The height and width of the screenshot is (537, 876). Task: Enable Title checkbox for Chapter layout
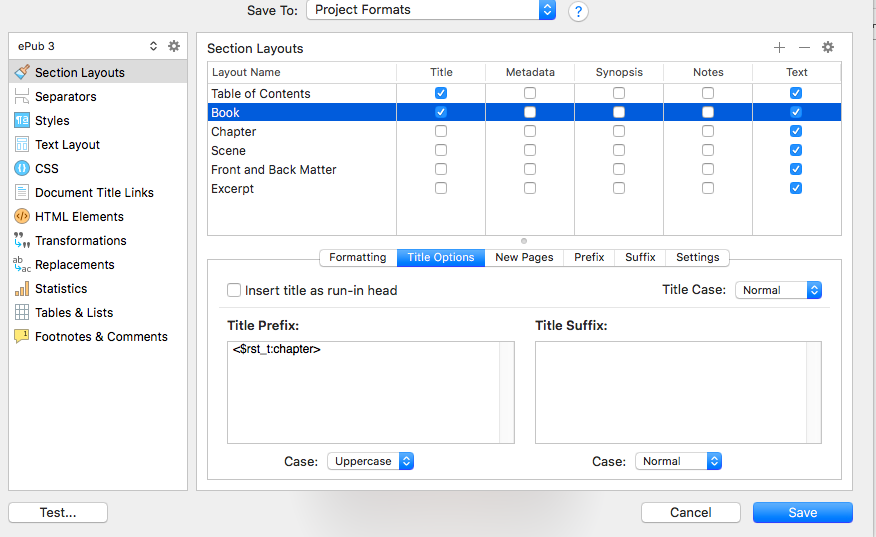pos(441,131)
